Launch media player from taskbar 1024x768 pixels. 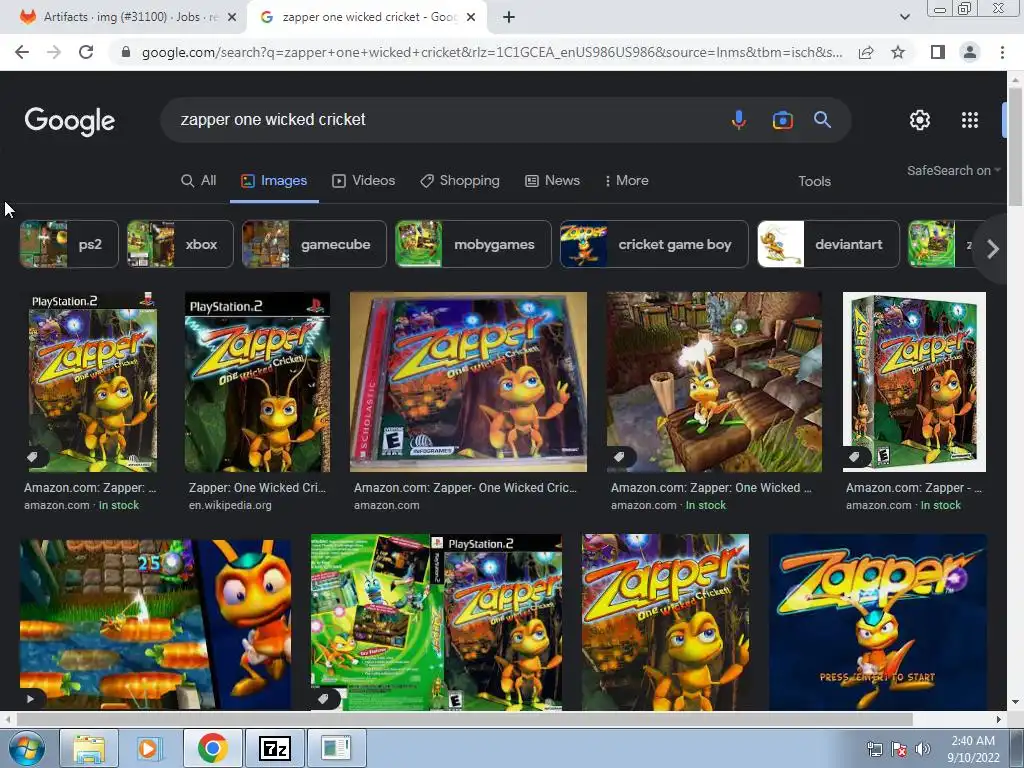click(148, 748)
